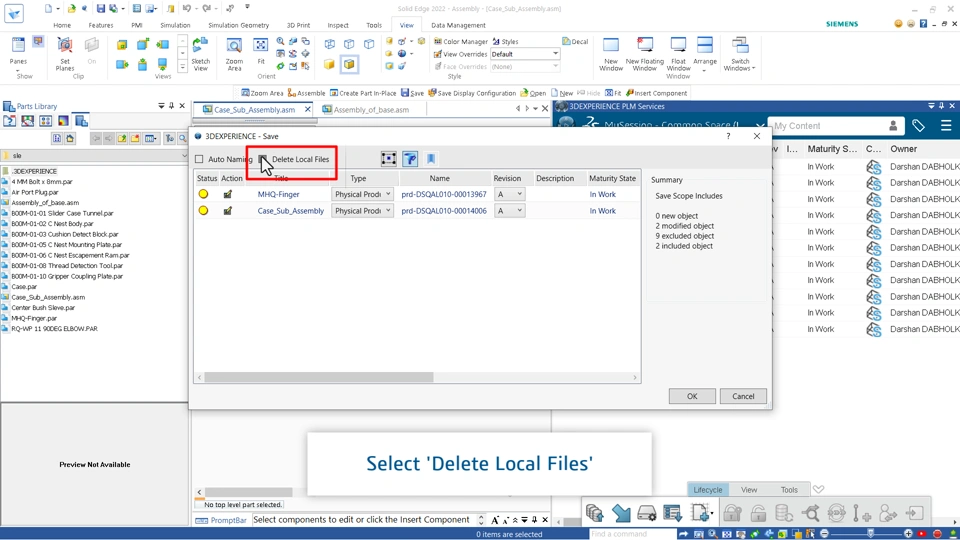Switch to the Features ribbon tab

point(100,25)
